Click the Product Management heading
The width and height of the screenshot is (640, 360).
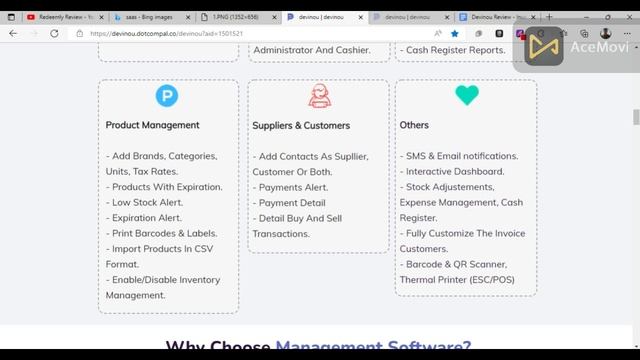(152, 125)
